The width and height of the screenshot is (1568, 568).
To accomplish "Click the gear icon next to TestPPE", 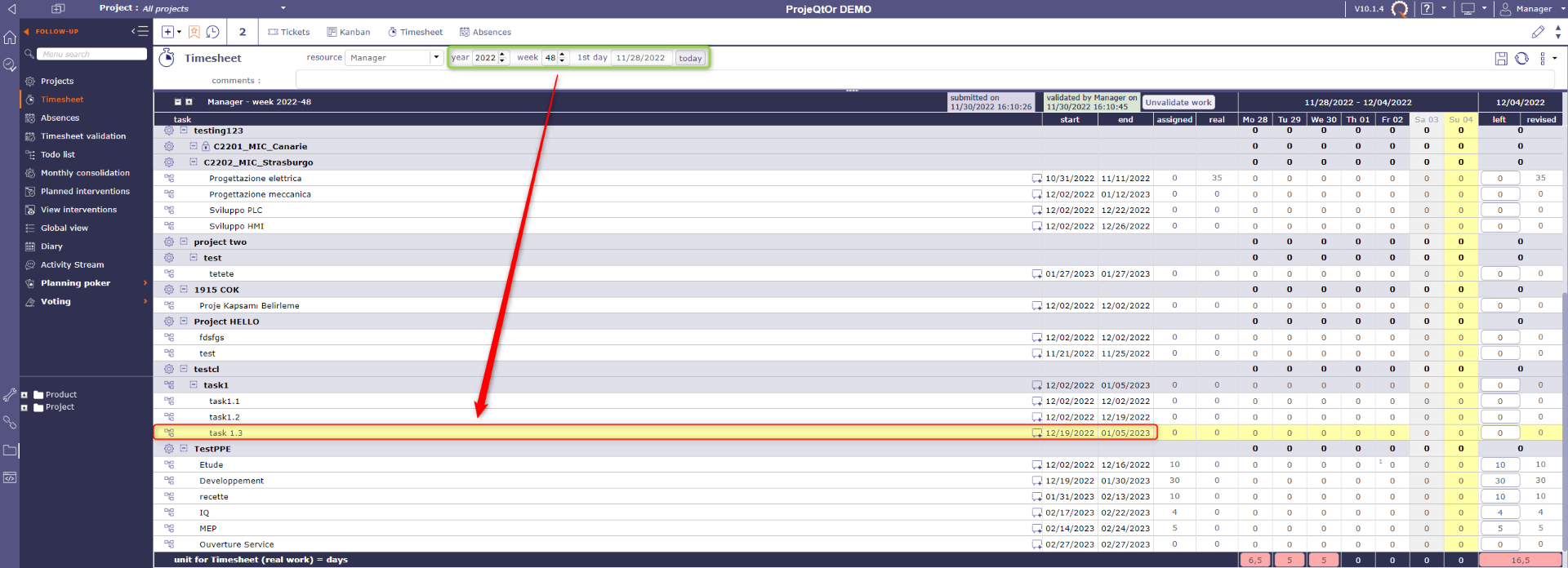I will 169,449.
